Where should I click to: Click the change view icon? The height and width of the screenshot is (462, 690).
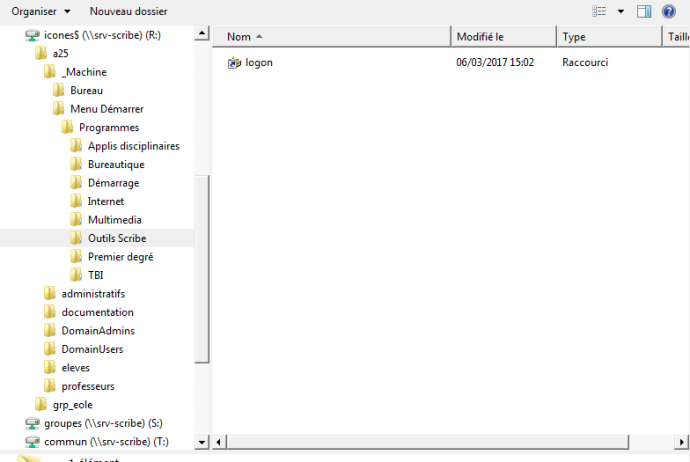(600, 11)
